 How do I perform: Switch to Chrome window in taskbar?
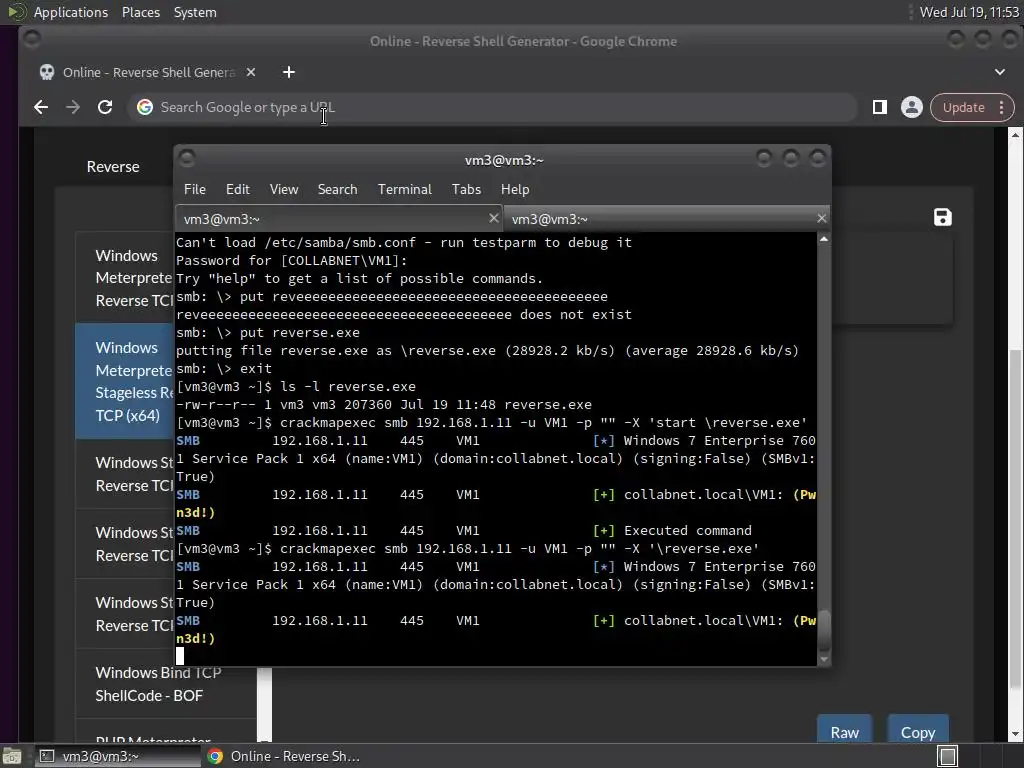pos(286,756)
